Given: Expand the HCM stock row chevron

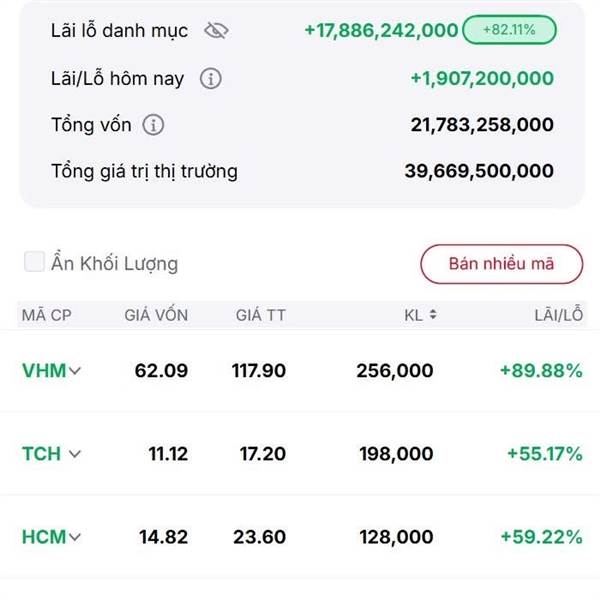Looking at the screenshot, I should click(75, 537).
